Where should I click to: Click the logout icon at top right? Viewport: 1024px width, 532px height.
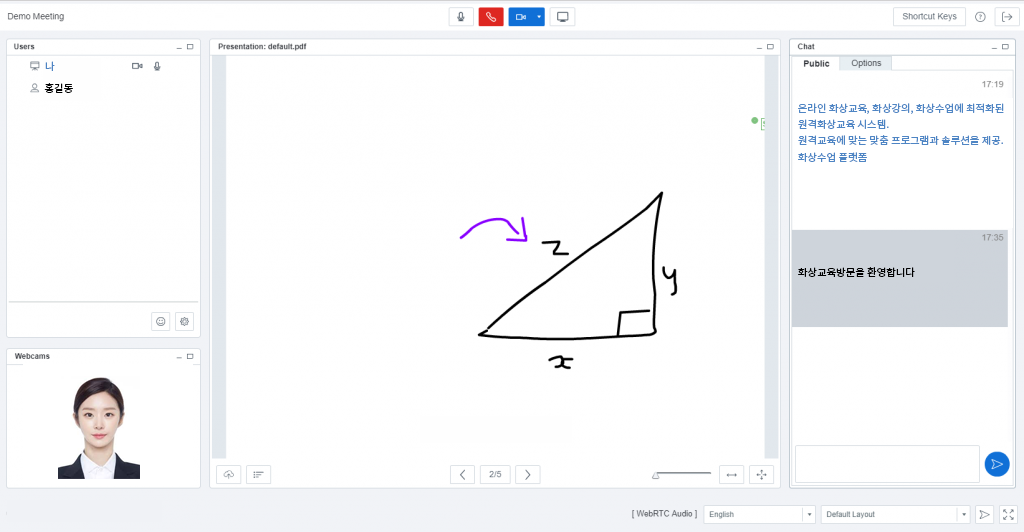point(1005,17)
